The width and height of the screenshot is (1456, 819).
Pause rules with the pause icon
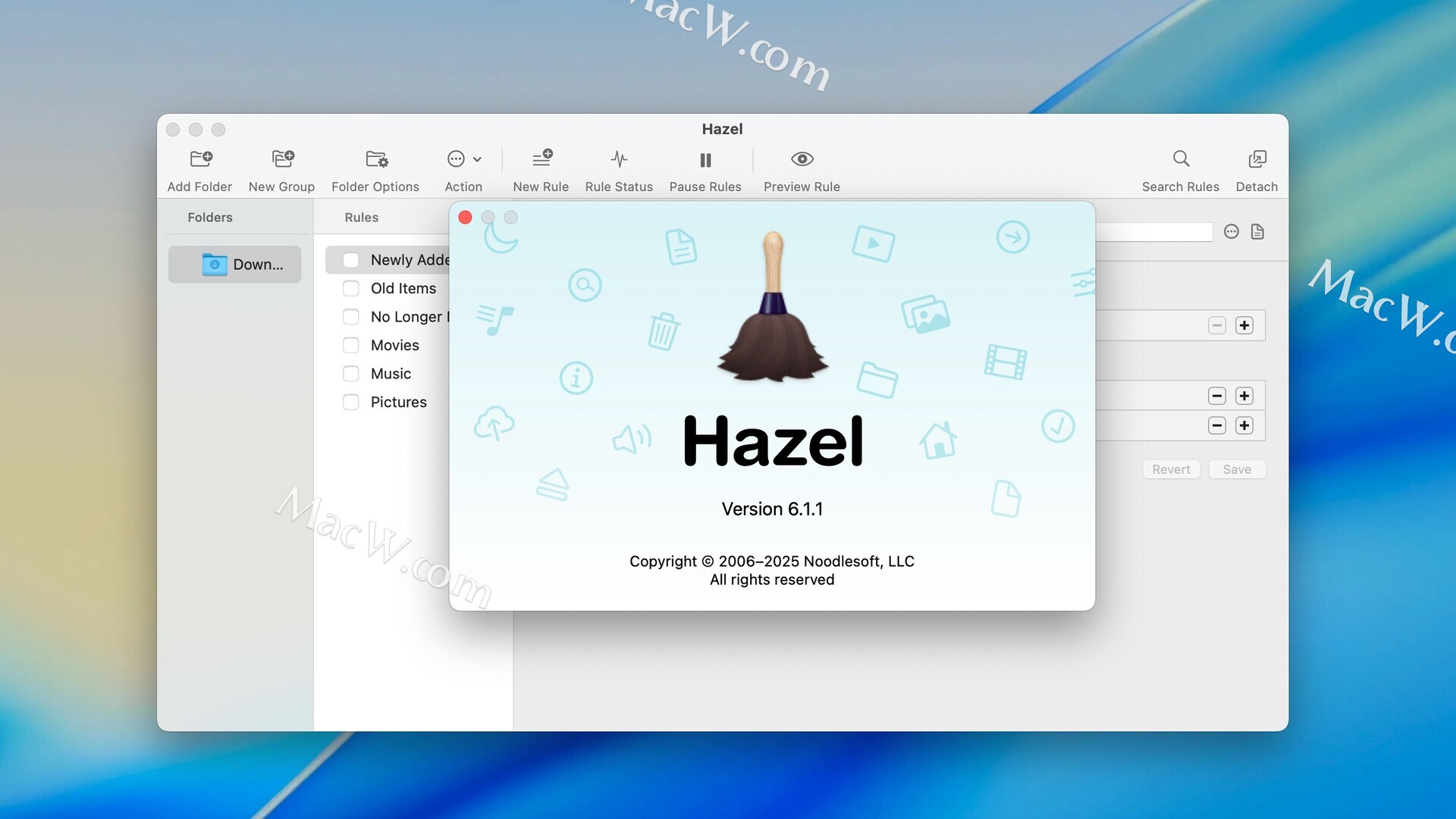click(x=705, y=160)
